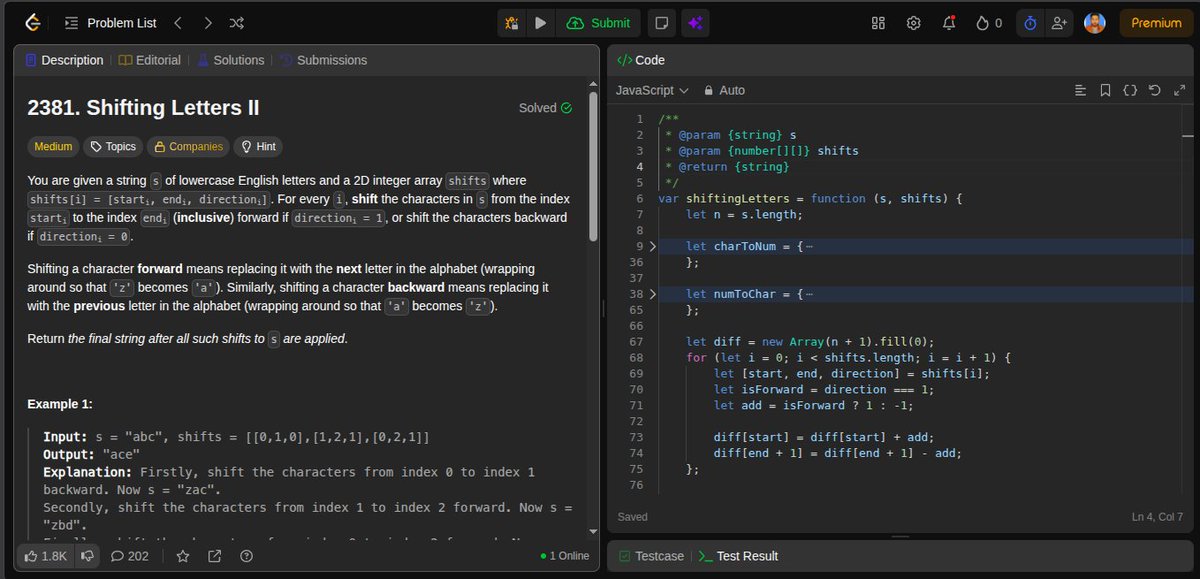Open the LeetCode logo home link

pyautogui.click(x=33, y=23)
